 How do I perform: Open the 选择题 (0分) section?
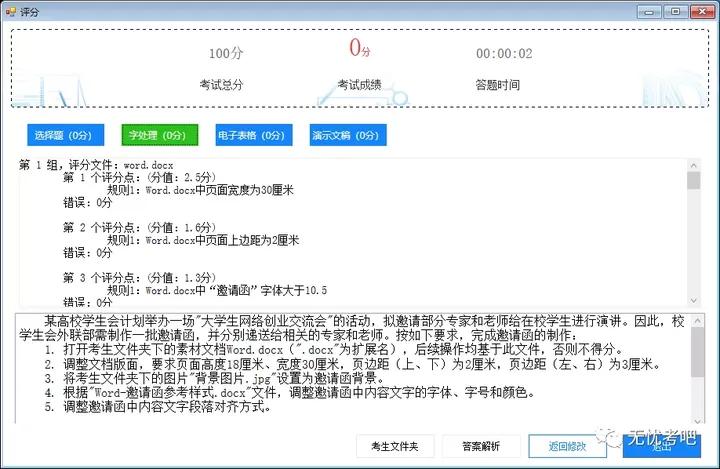pos(66,135)
